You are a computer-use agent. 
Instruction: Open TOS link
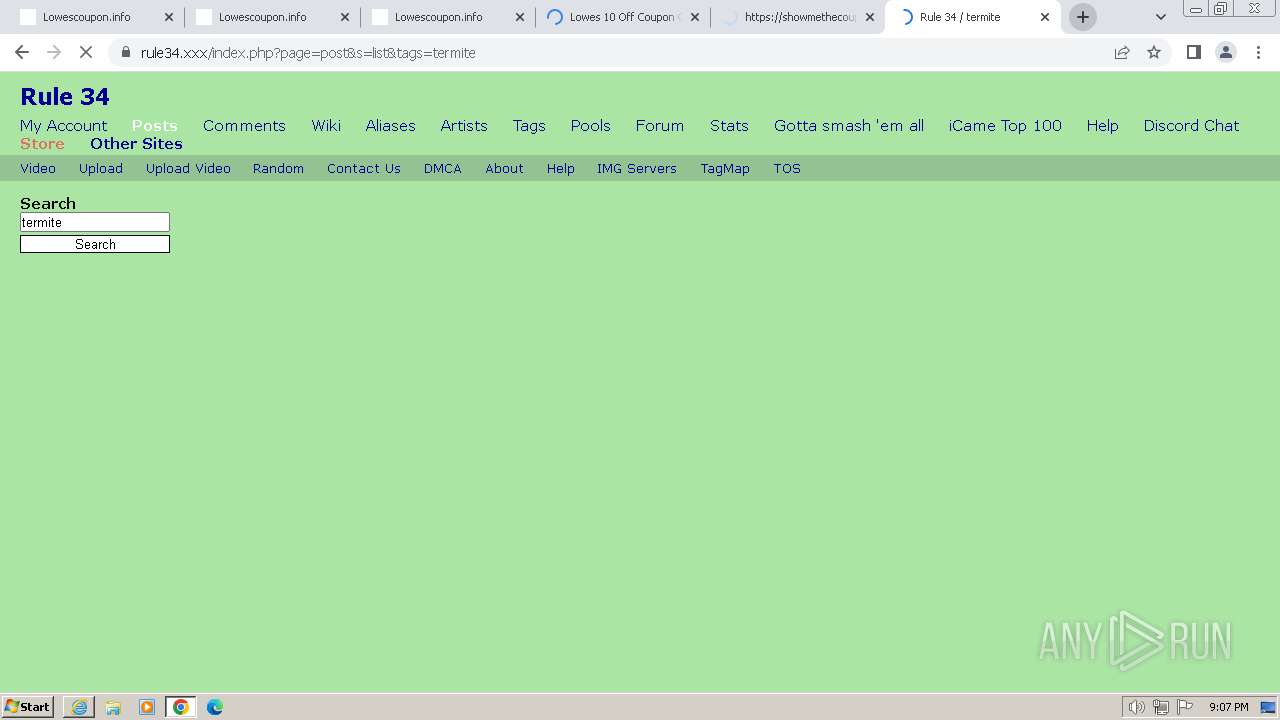click(x=787, y=168)
